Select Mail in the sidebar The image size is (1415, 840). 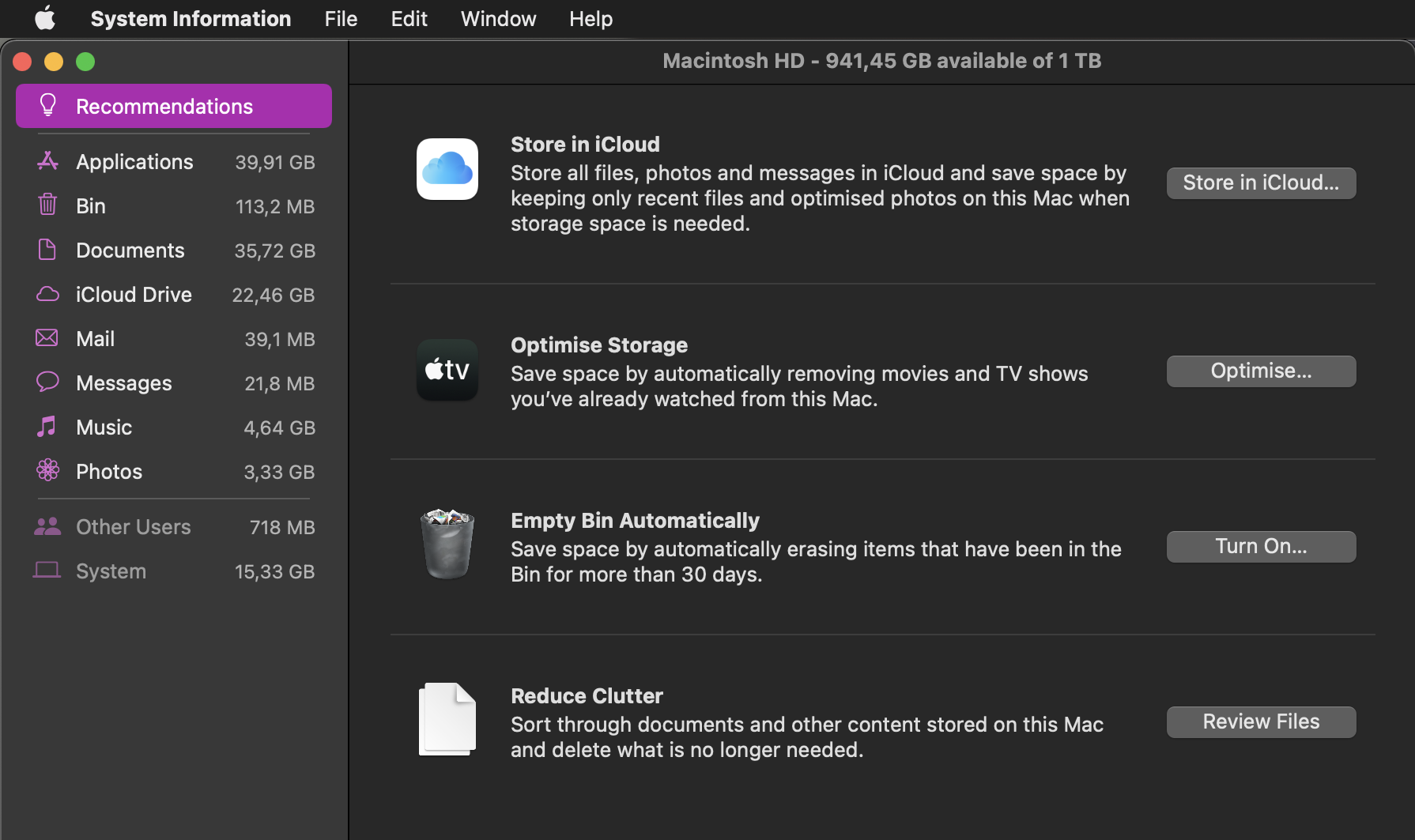[x=174, y=339]
